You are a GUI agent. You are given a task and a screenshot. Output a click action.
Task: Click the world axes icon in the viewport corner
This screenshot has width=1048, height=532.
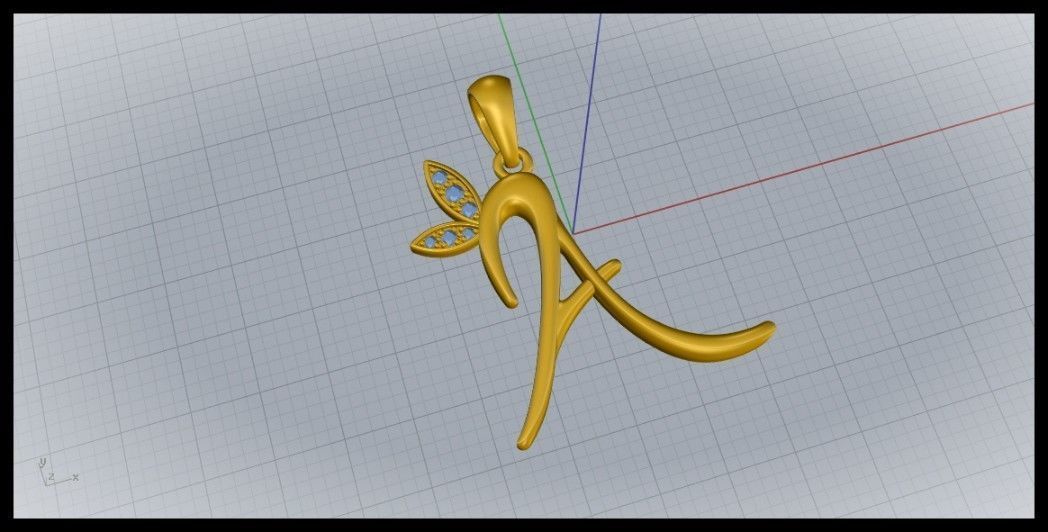click(x=57, y=472)
